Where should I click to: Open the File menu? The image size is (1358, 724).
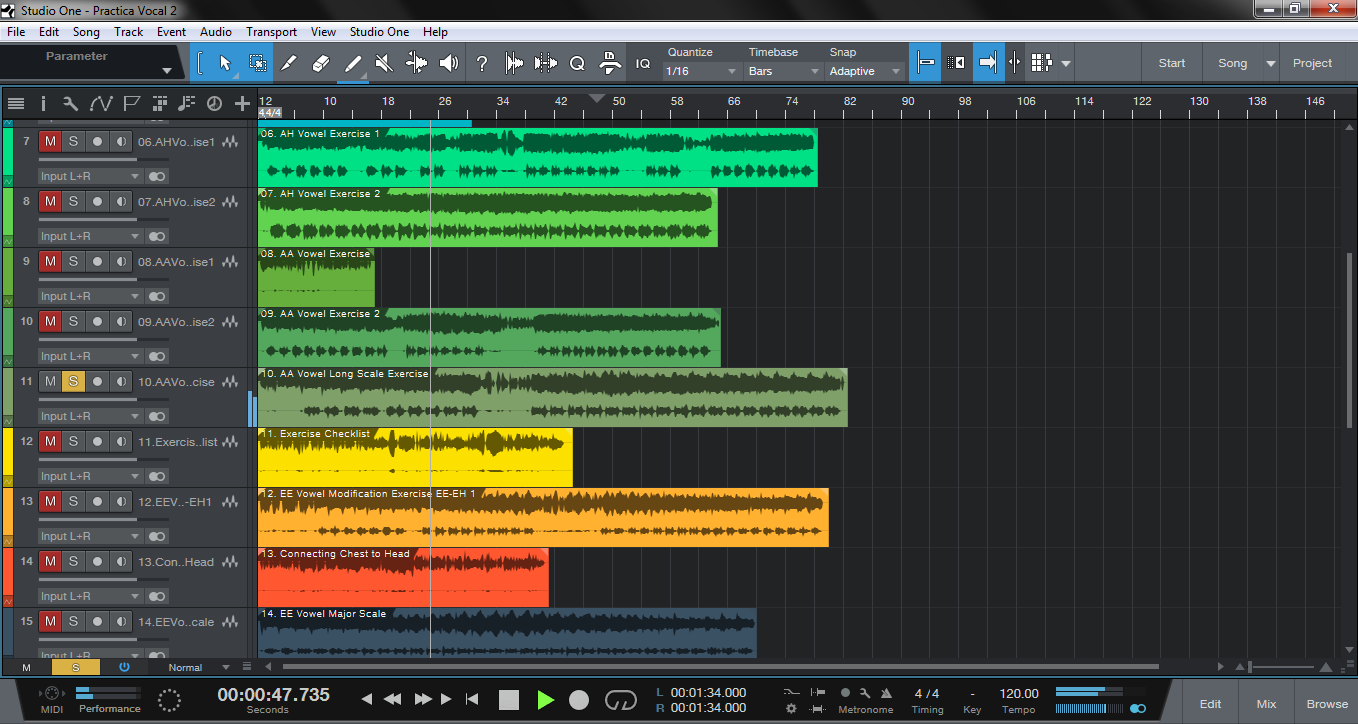point(16,32)
